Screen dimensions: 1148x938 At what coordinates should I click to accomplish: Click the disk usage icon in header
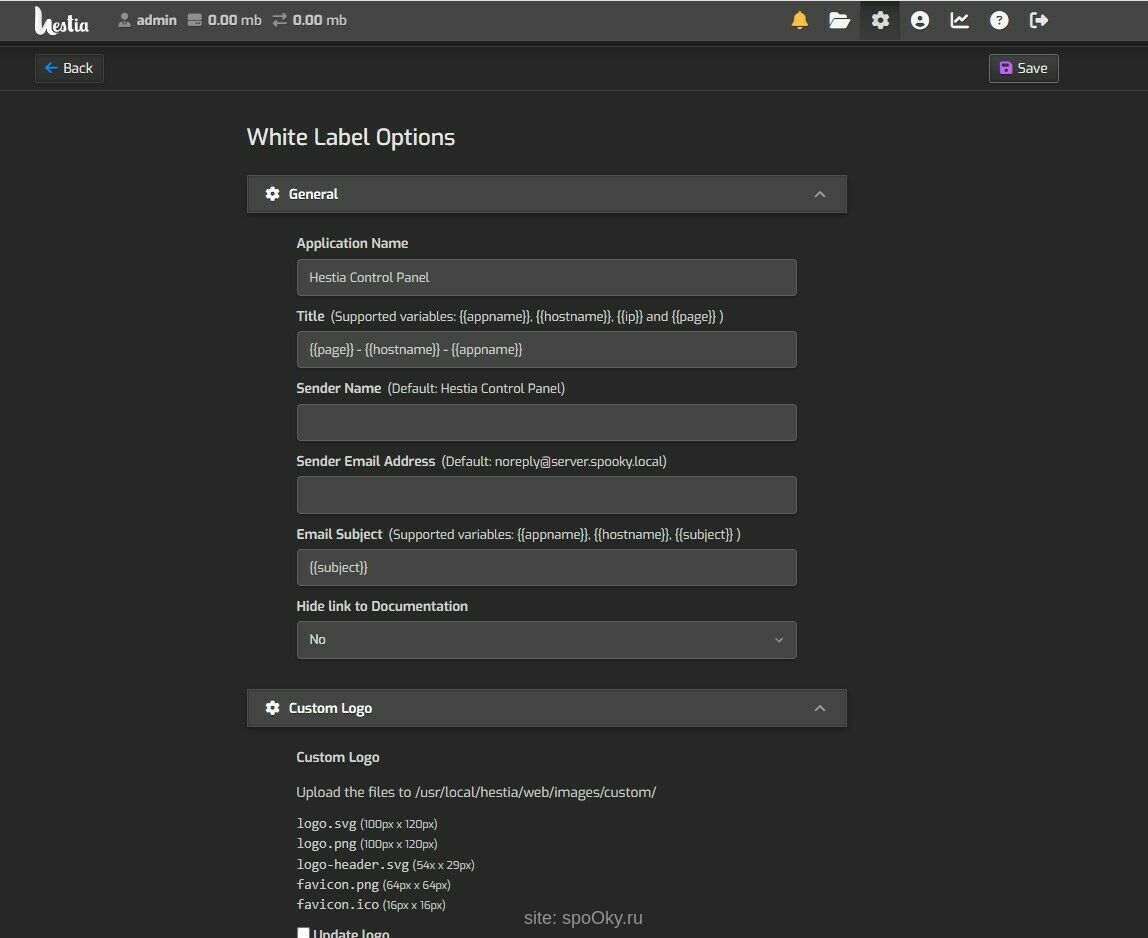195,21
